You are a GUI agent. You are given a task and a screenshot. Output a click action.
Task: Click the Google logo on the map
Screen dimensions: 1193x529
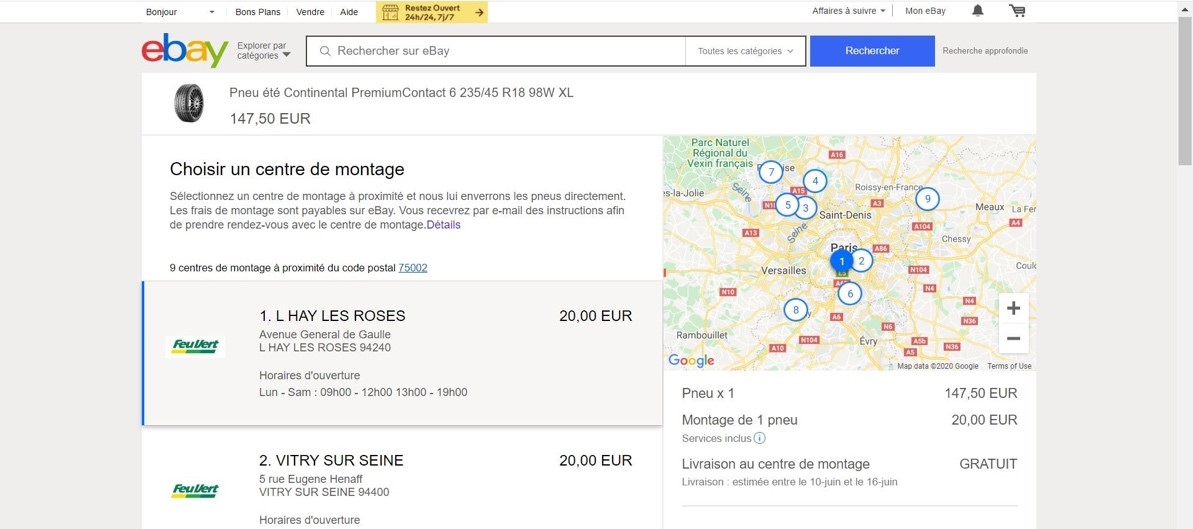point(692,361)
